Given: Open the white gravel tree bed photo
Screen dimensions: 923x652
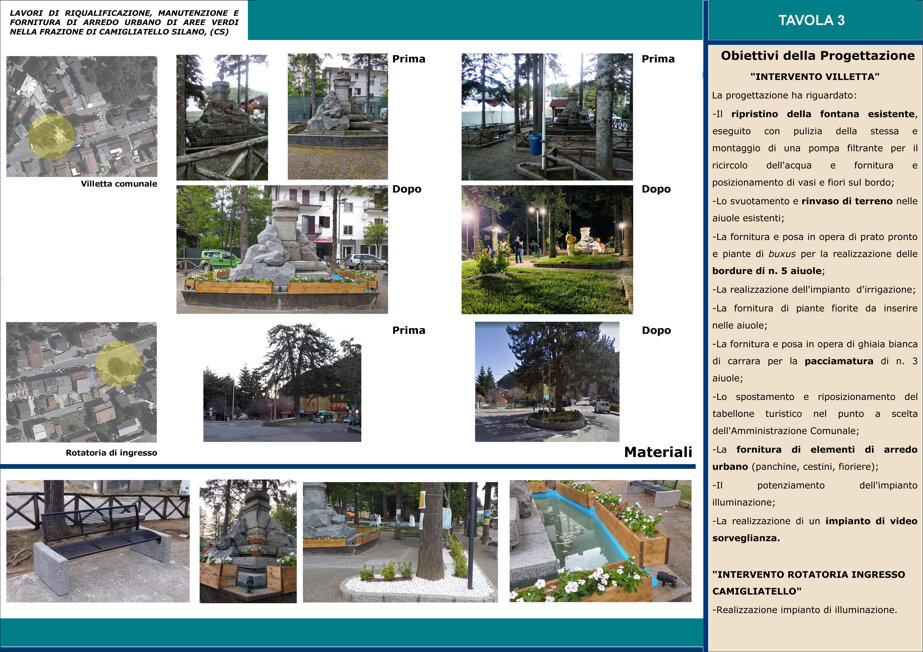Looking at the screenshot, I should coord(400,542).
